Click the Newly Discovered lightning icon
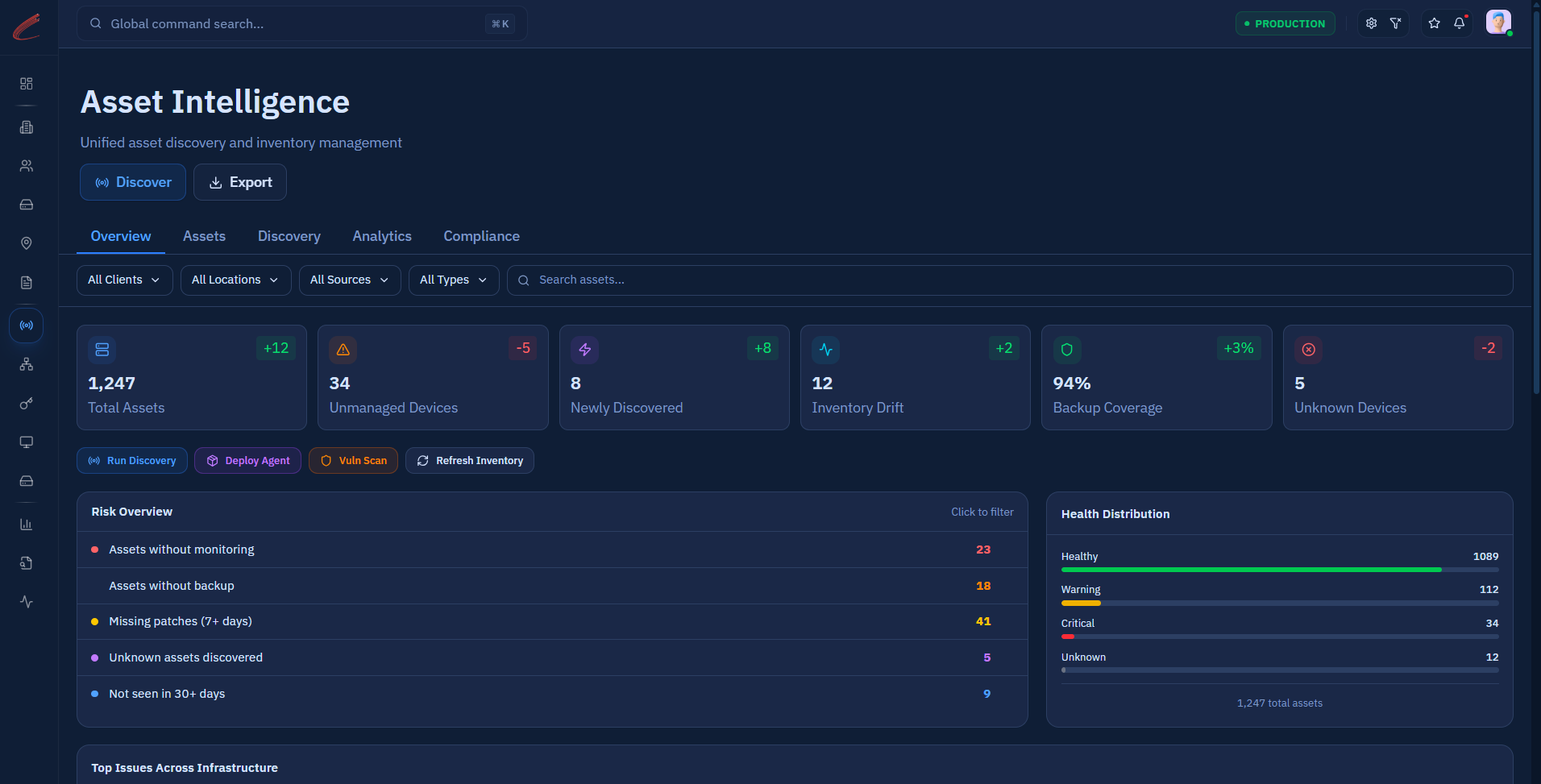Image resolution: width=1541 pixels, height=784 pixels. point(585,350)
